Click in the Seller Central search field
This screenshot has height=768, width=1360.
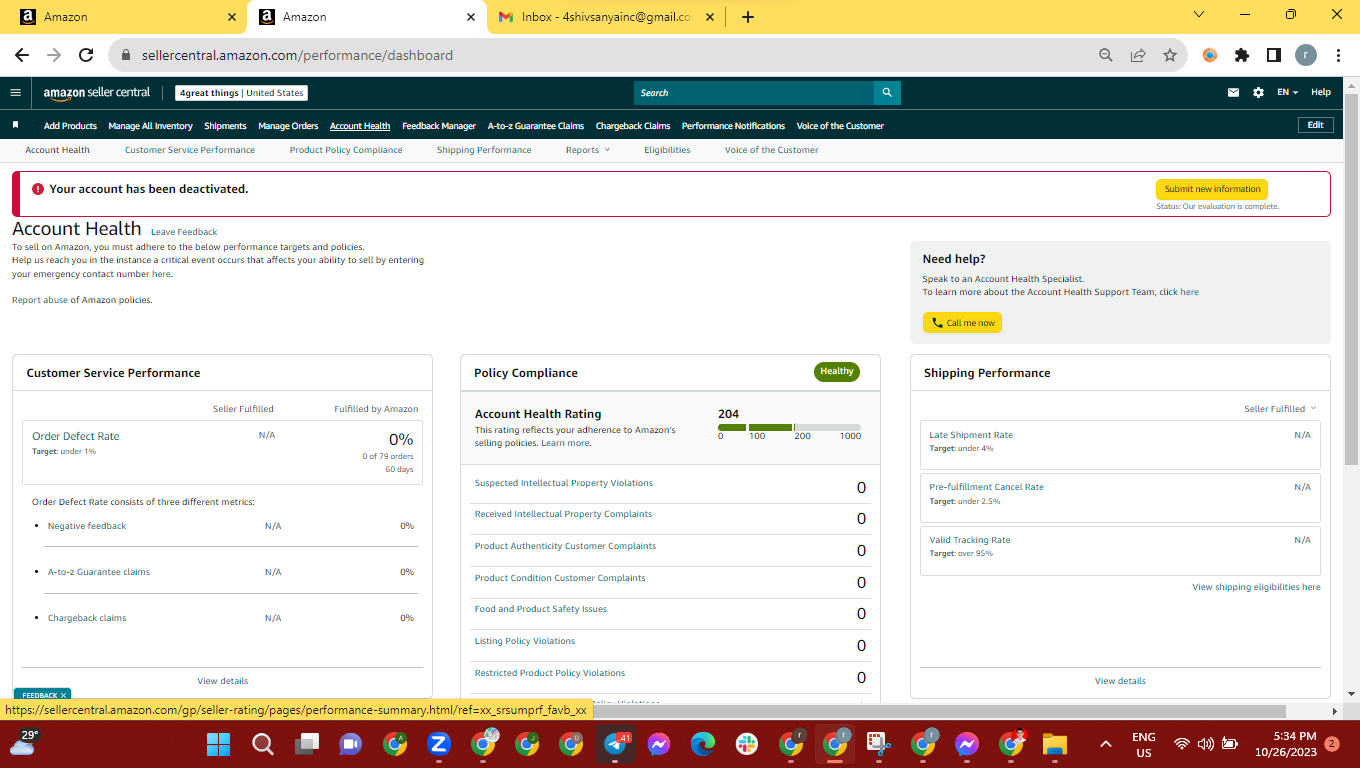754,93
